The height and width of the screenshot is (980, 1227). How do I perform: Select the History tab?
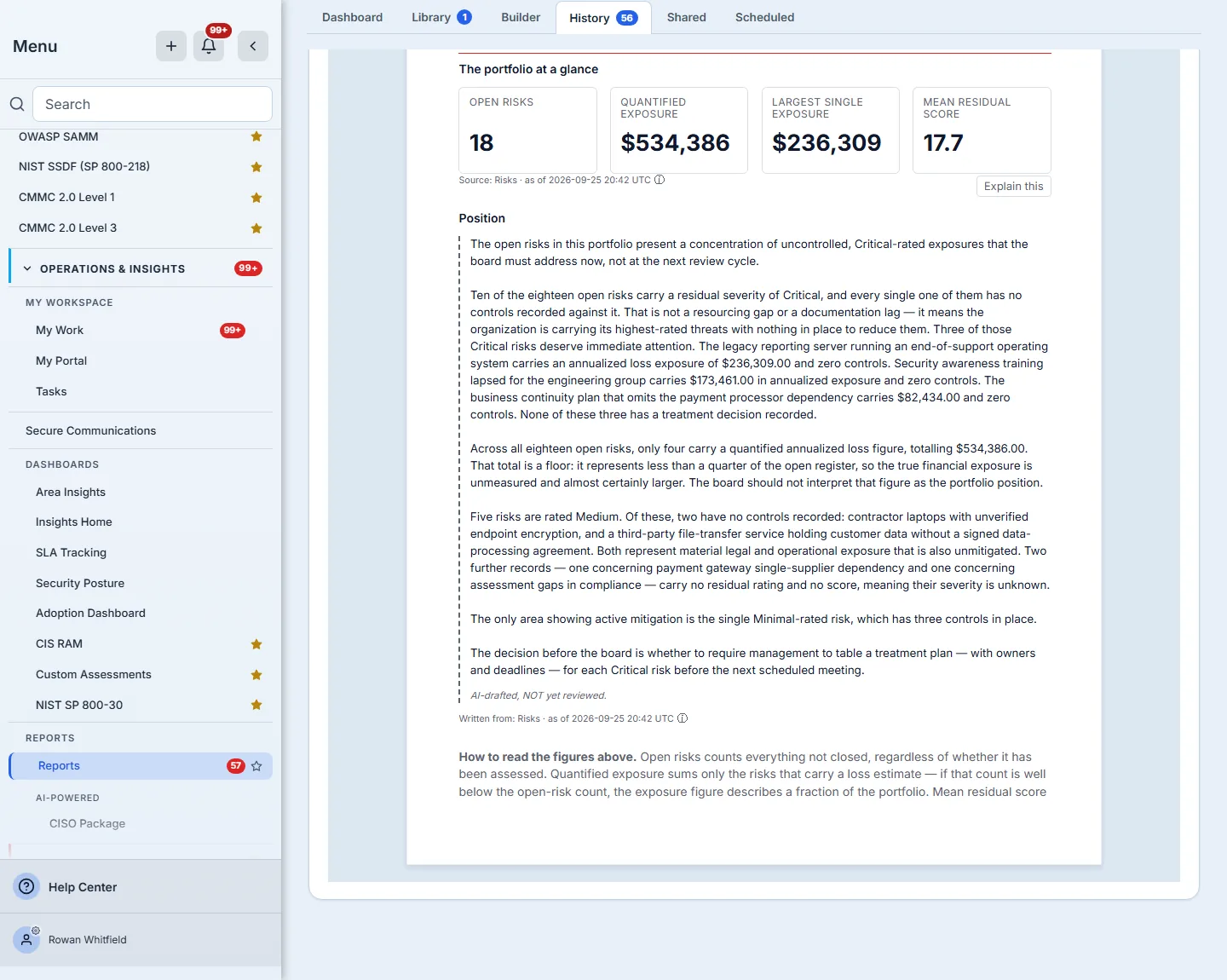coord(603,18)
